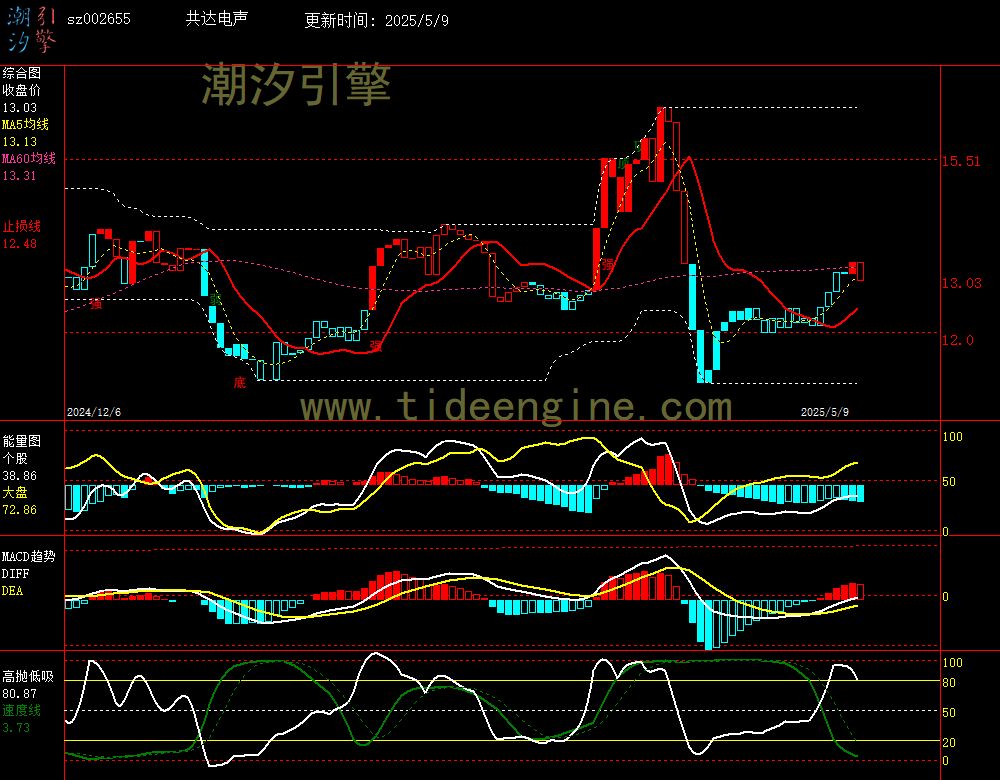This screenshot has height=780, width=1000.
Task: Click the 0 axis label of the MACD panel
Action: coord(945,597)
